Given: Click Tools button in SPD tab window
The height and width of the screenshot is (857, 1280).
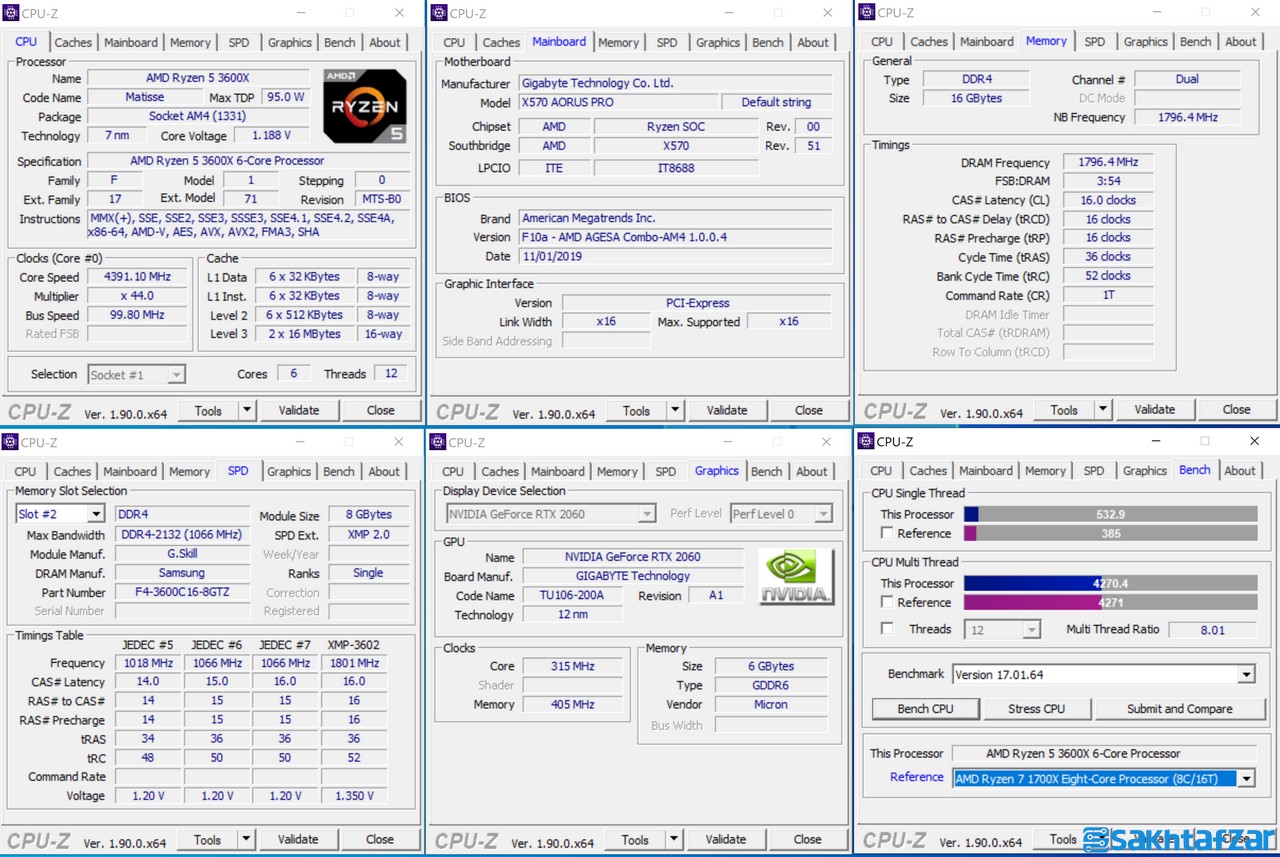Looking at the screenshot, I should click(x=208, y=839).
